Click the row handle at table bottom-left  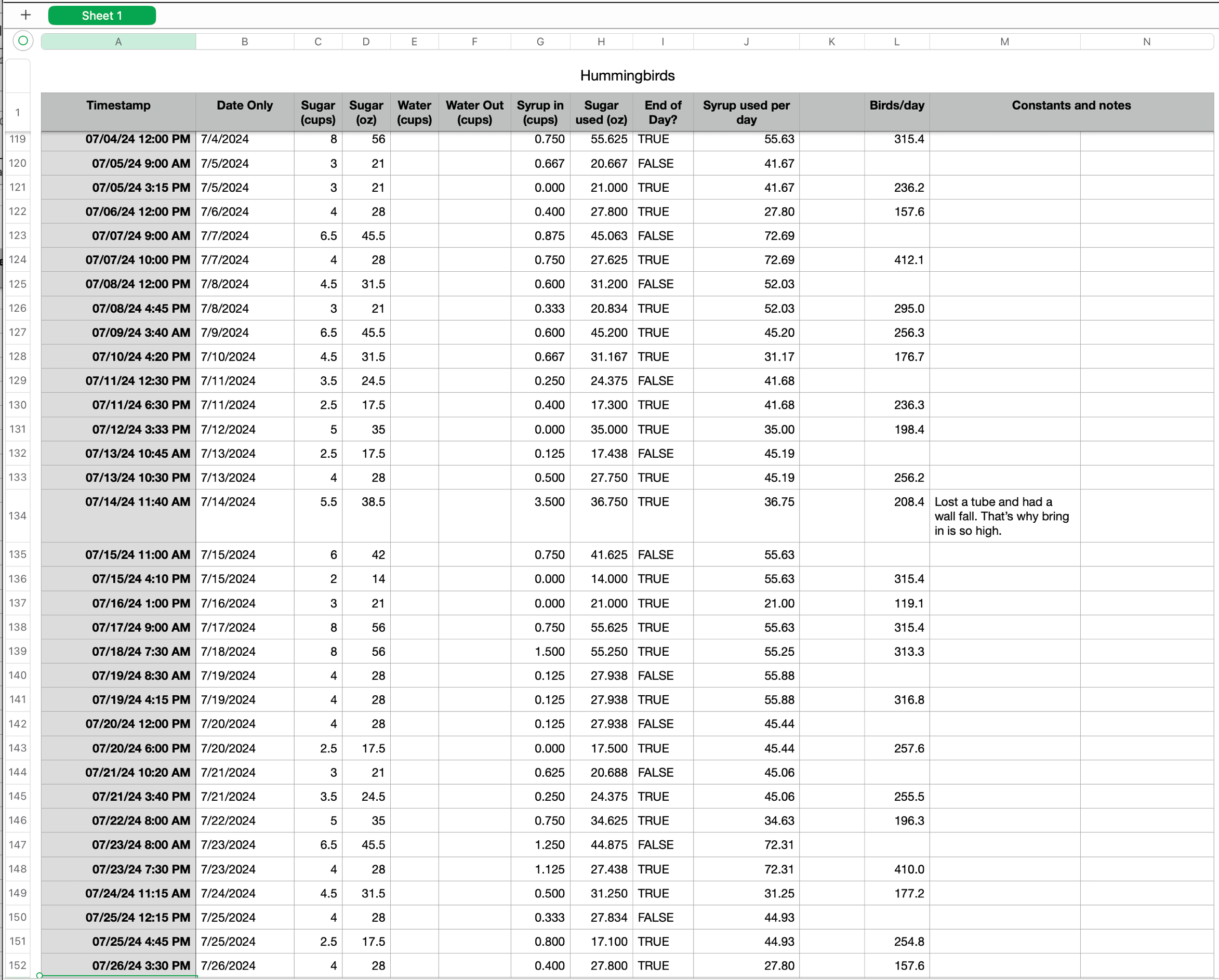coord(39,975)
